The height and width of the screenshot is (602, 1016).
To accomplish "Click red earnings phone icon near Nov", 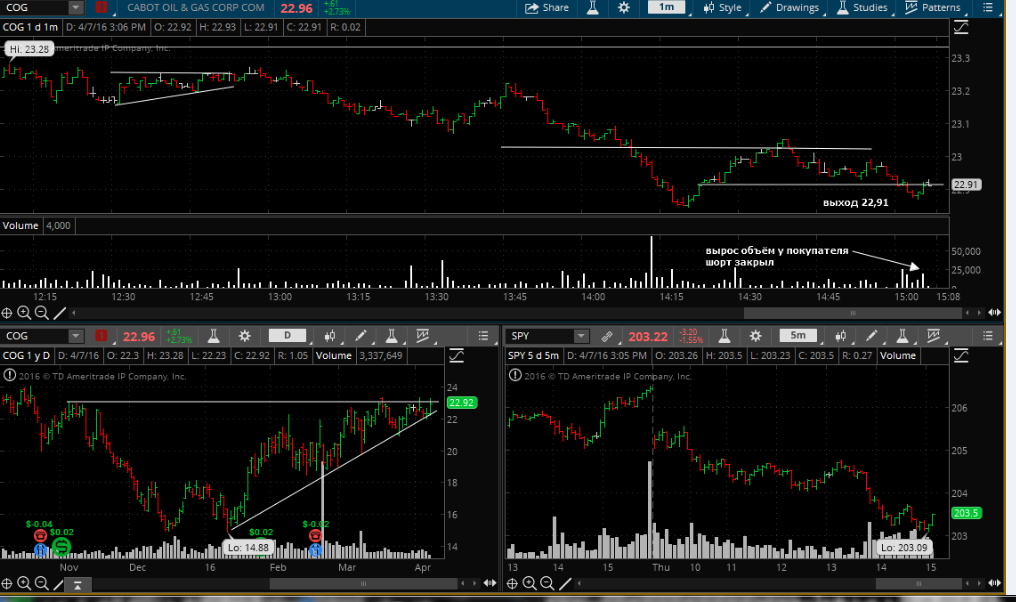I will click(x=40, y=535).
